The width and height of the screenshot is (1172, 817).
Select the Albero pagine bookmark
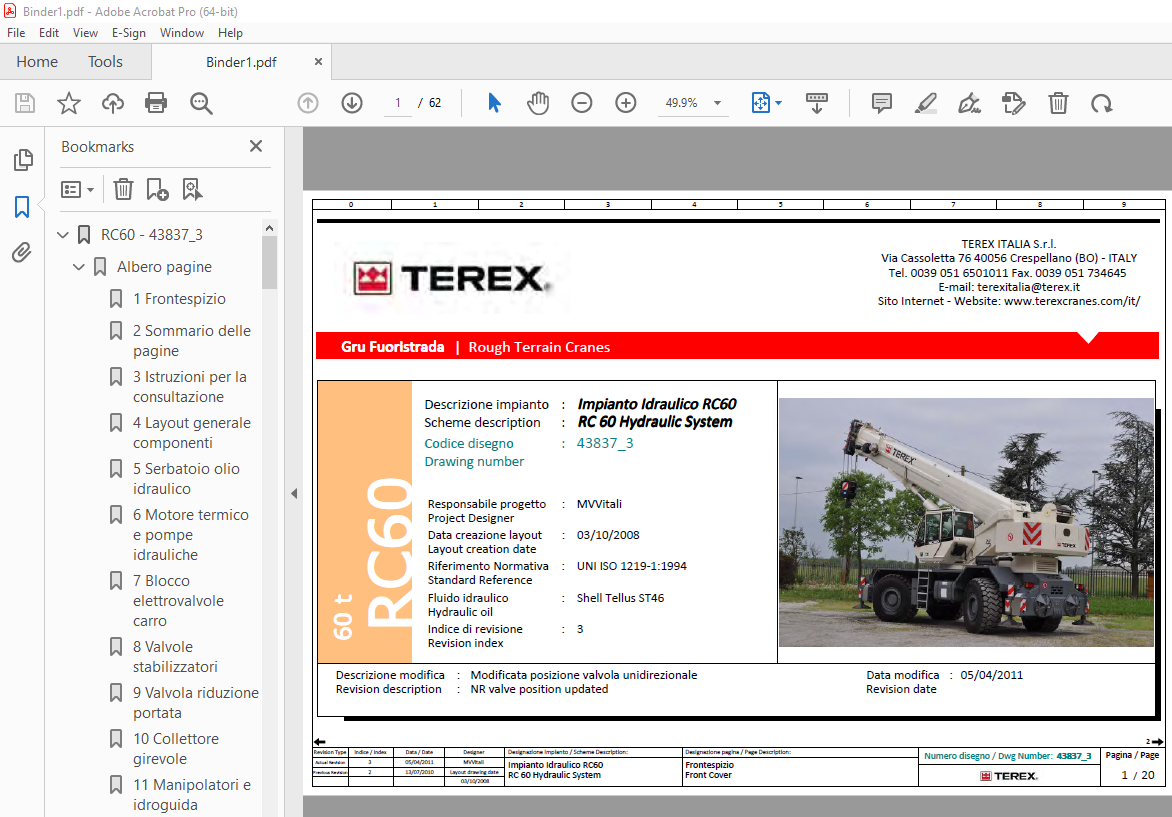(164, 267)
